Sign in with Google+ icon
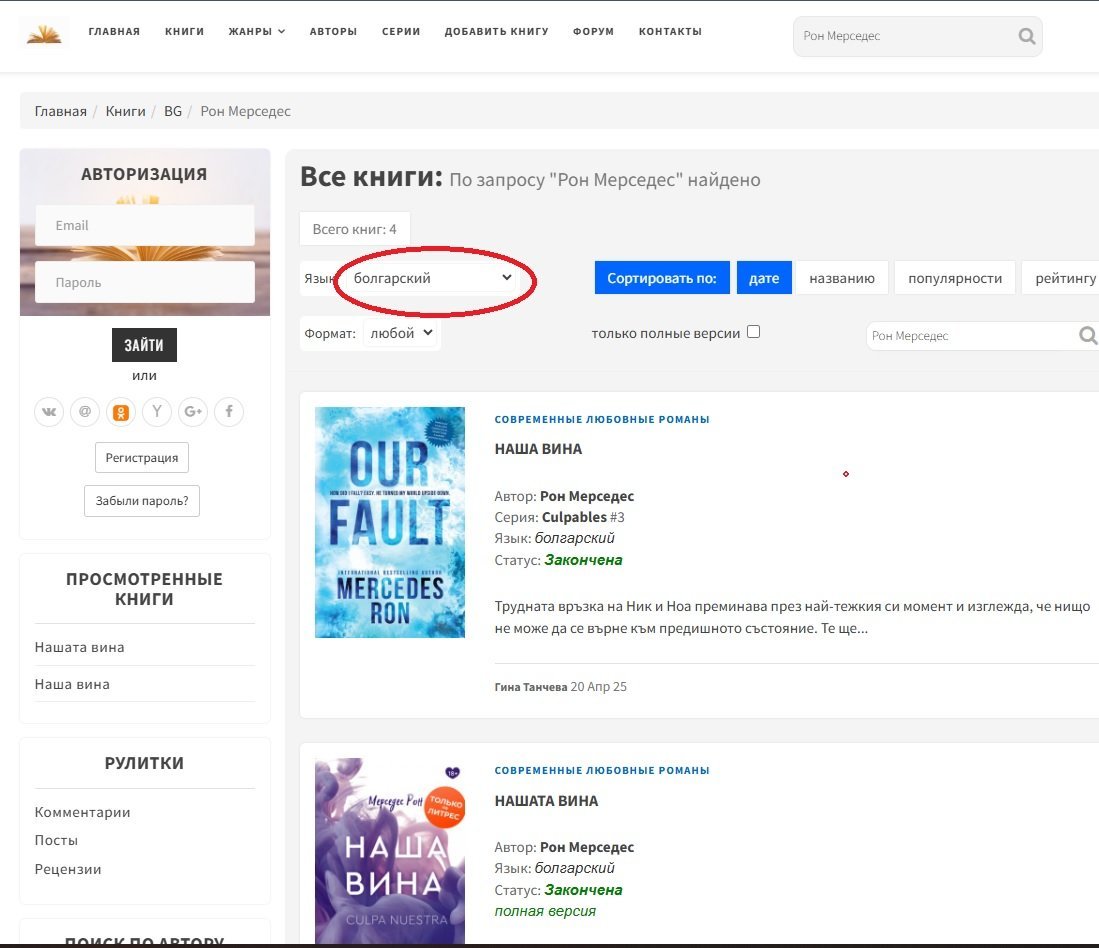The image size is (1099, 948). point(193,411)
